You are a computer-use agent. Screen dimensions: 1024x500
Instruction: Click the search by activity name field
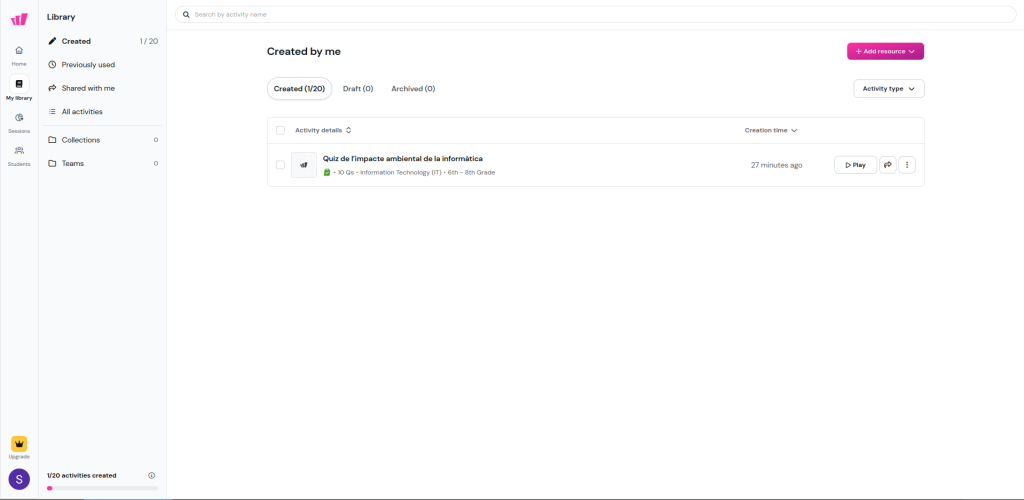coord(600,15)
